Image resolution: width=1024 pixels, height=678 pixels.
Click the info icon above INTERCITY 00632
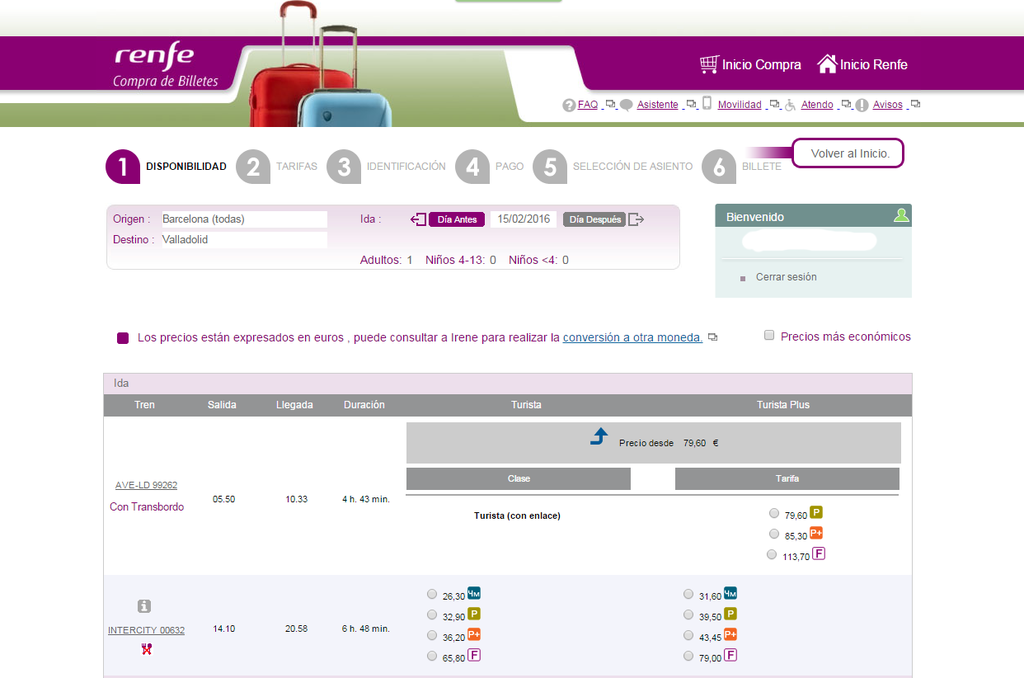point(144,606)
